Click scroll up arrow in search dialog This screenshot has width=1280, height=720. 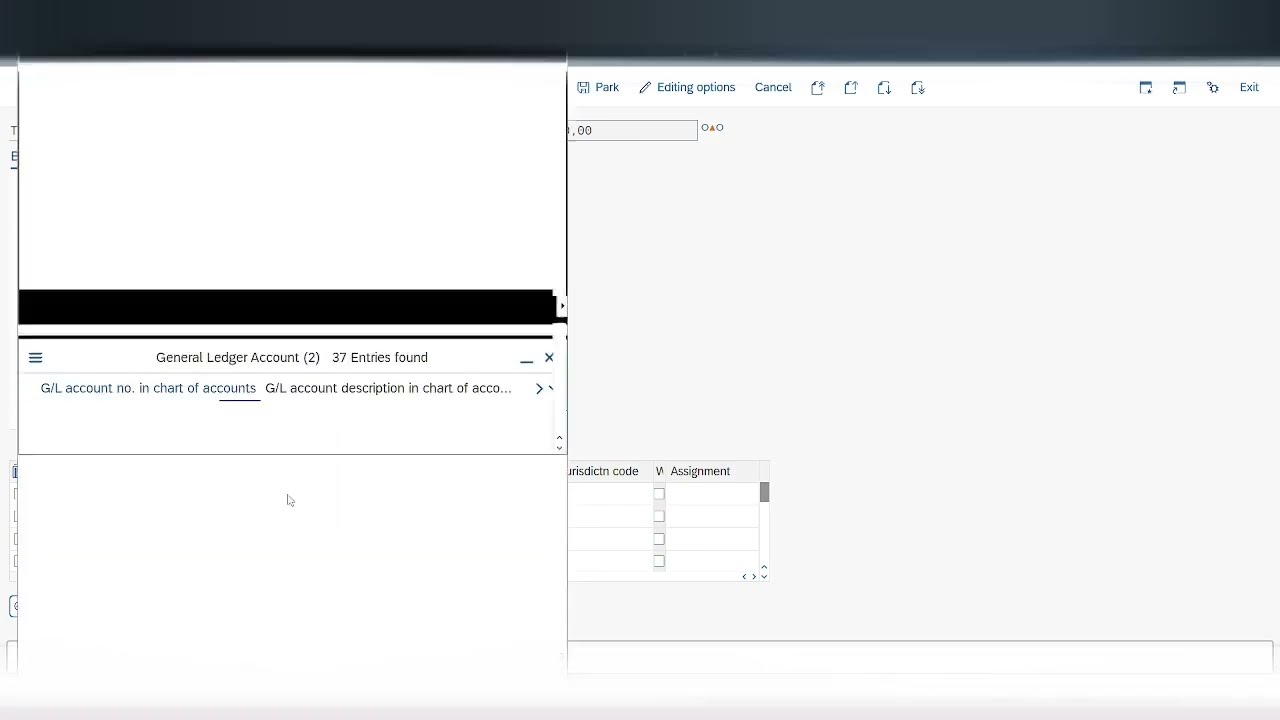tap(559, 437)
